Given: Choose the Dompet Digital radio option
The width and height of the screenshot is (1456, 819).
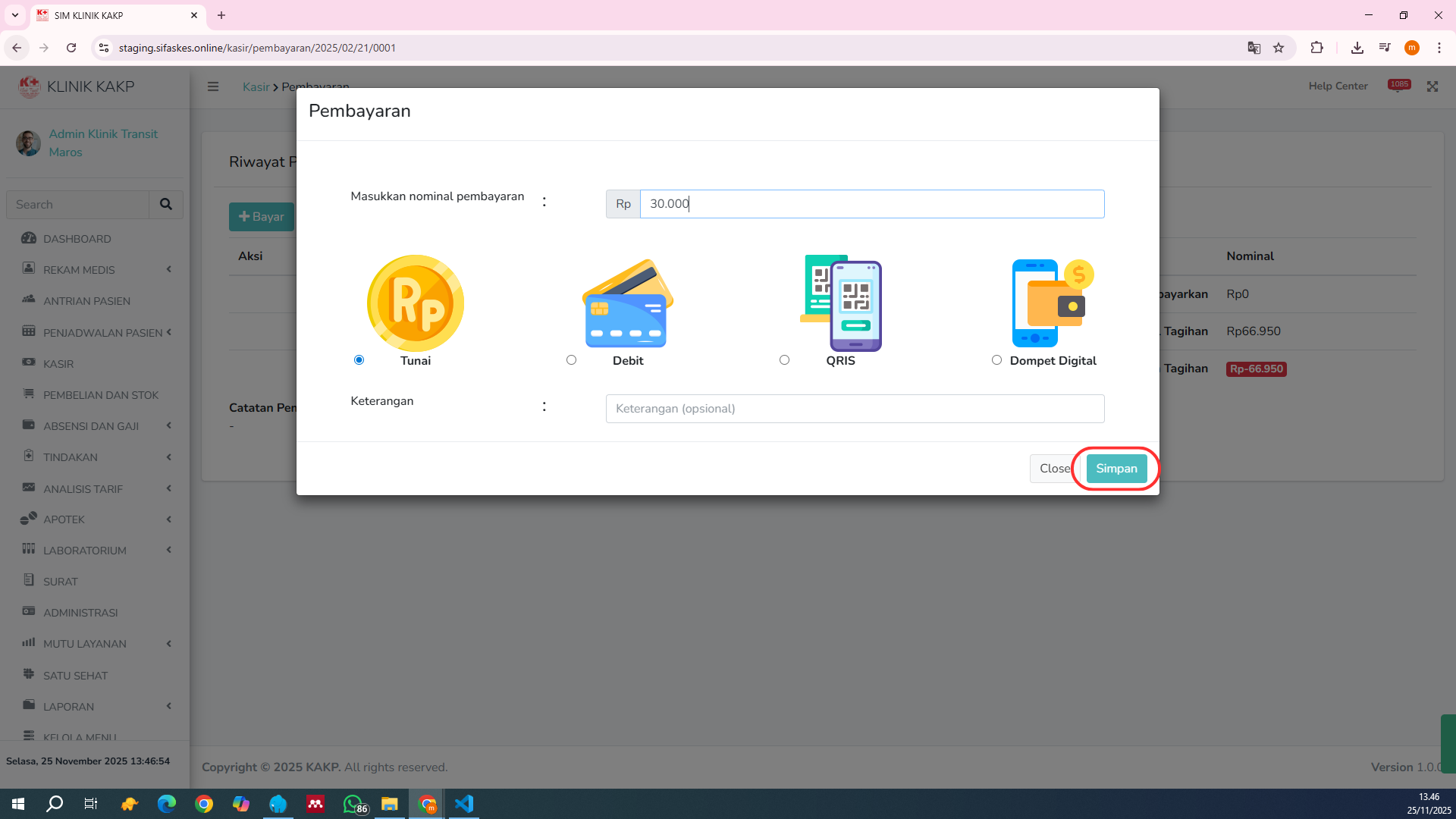Looking at the screenshot, I should (996, 360).
